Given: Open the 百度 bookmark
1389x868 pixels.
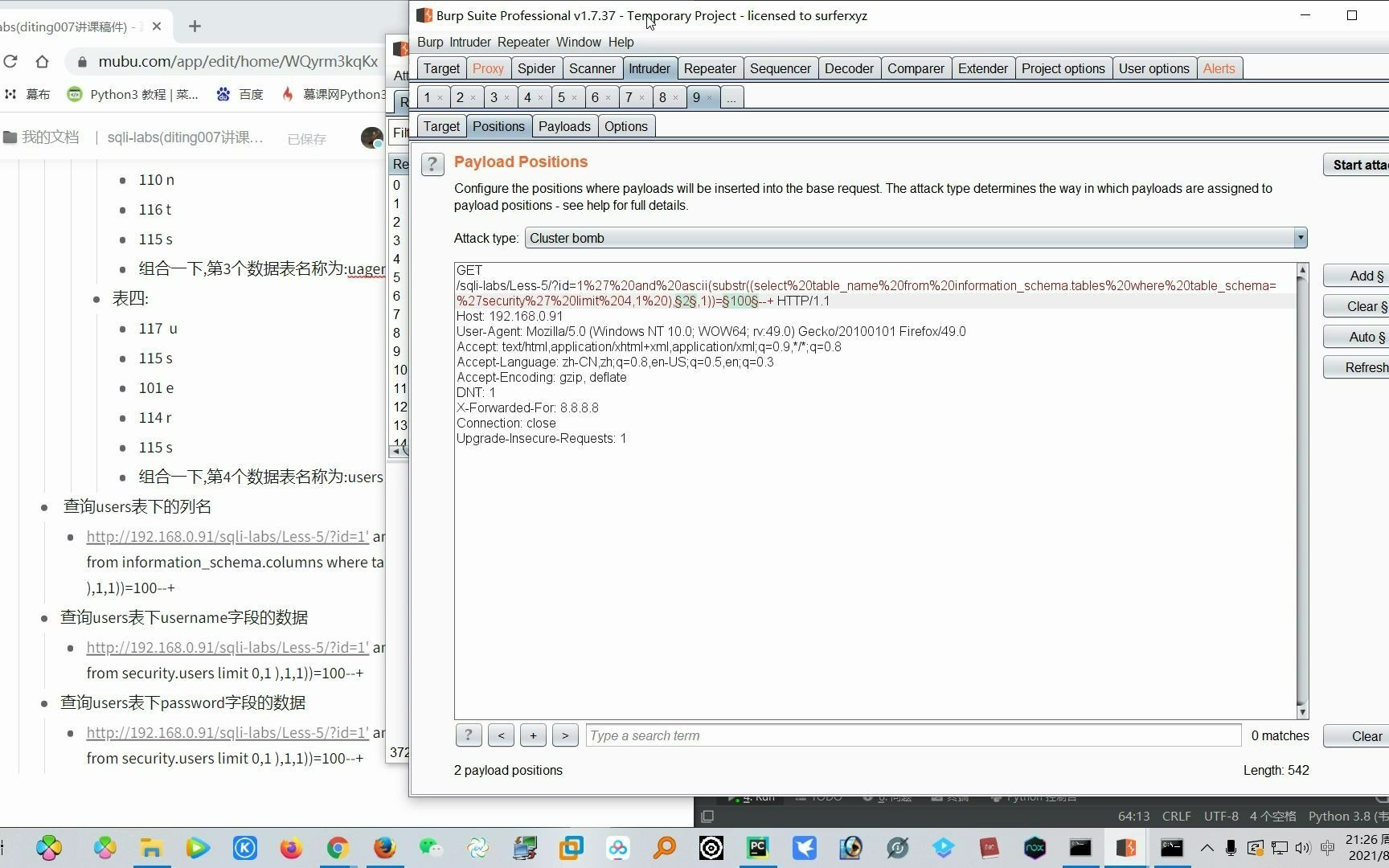Looking at the screenshot, I should [x=240, y=94].
